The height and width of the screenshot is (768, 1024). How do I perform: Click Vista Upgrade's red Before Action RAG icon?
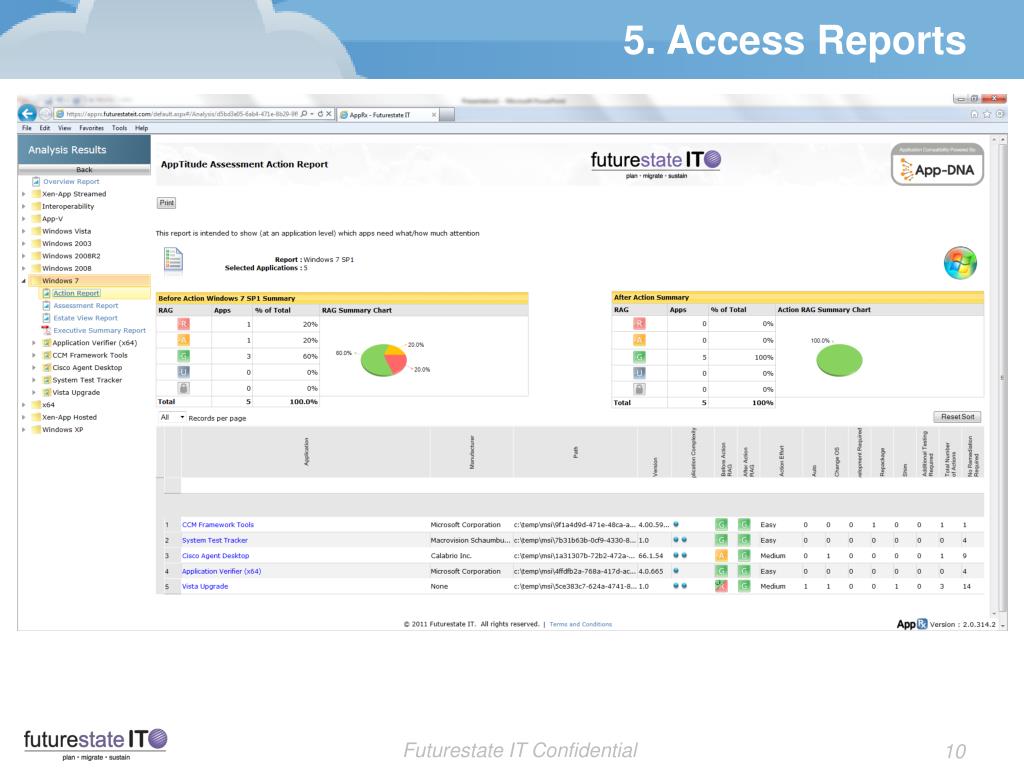pos(722,586)
